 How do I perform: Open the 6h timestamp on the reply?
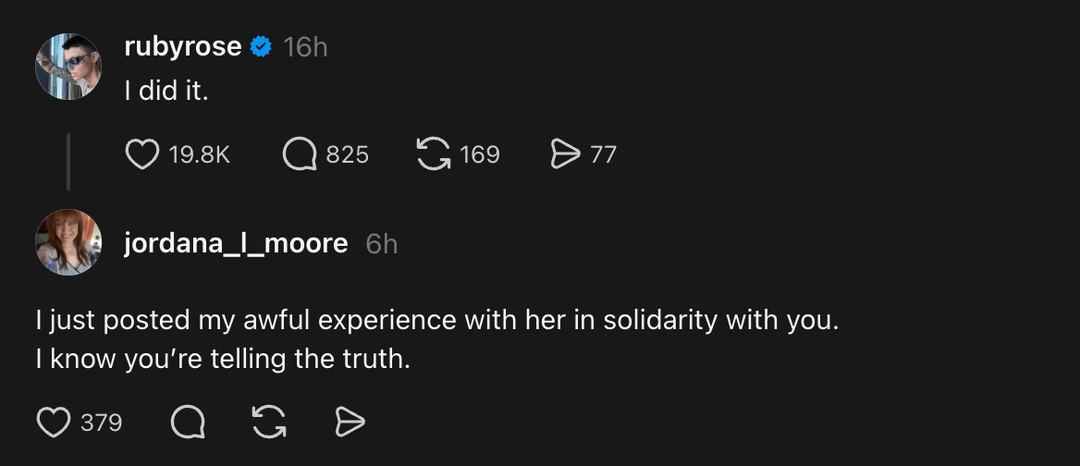[382, 243]
